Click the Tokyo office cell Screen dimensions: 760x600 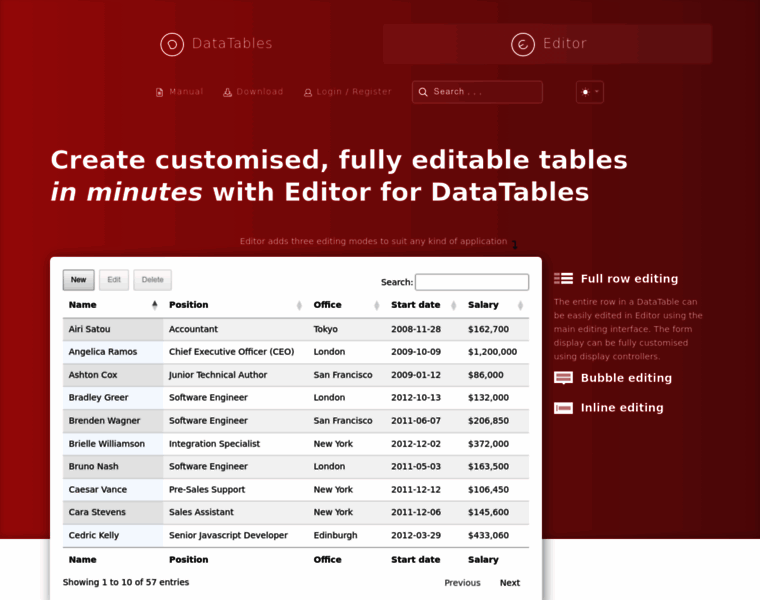tap(347, 330)
